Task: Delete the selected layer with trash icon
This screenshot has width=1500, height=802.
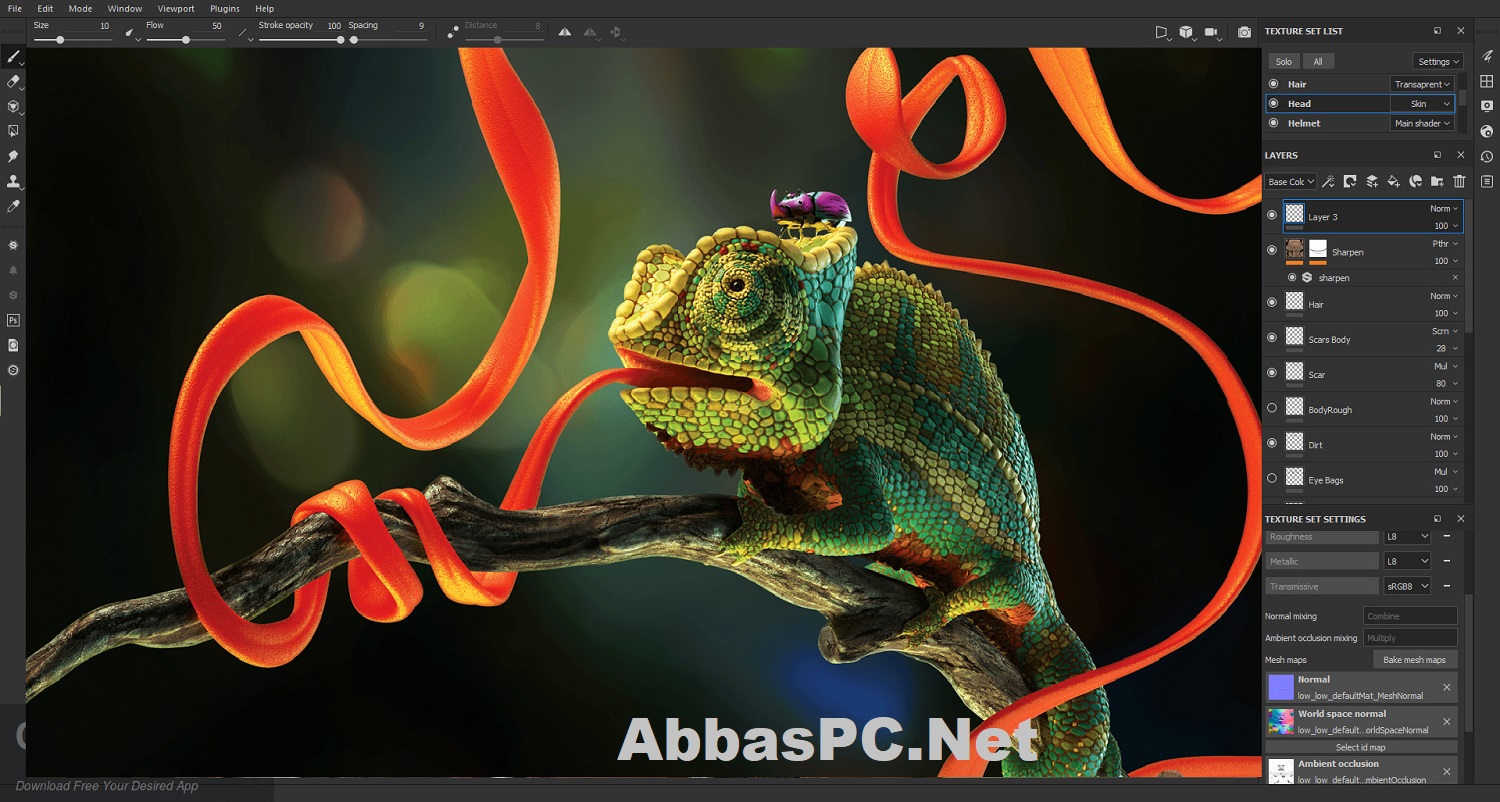Action: 1459,181
